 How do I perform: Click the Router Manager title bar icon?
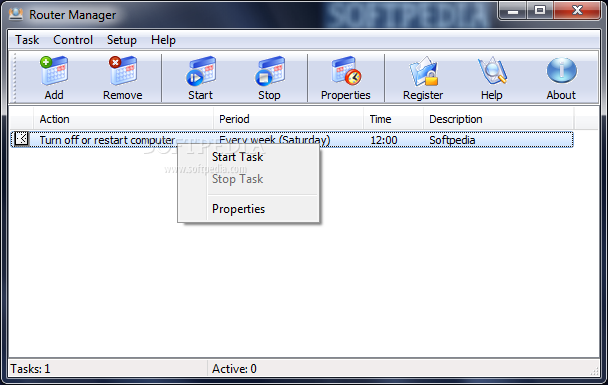[16, 14]
